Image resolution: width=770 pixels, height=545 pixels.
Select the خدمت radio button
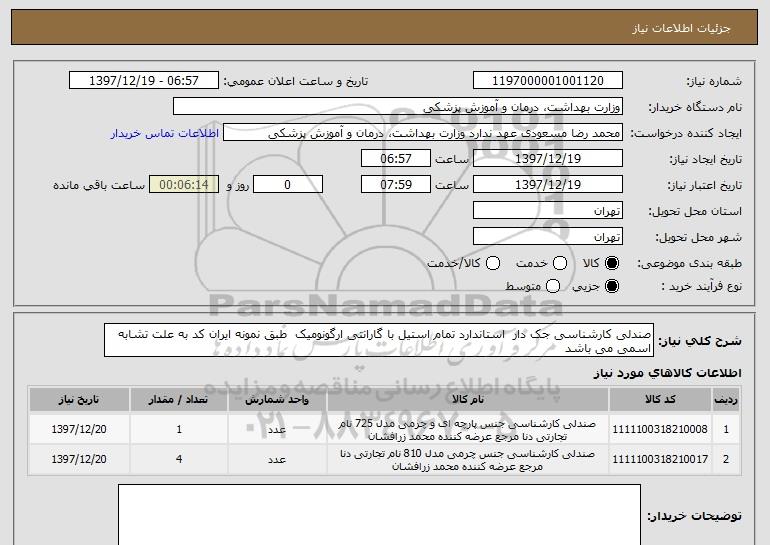tap(560, 263)
